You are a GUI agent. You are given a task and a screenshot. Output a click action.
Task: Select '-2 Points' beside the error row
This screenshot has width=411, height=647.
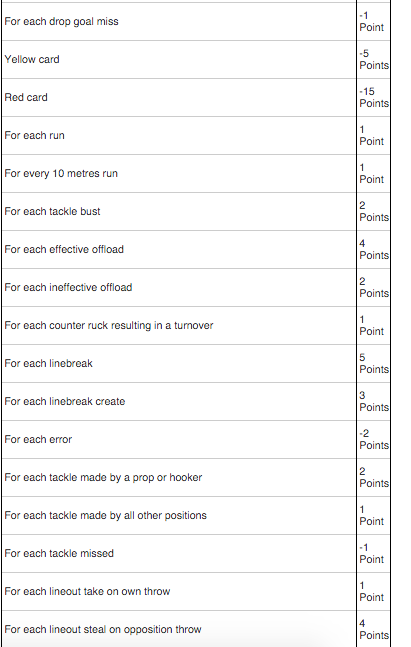(x=373, y=439)
